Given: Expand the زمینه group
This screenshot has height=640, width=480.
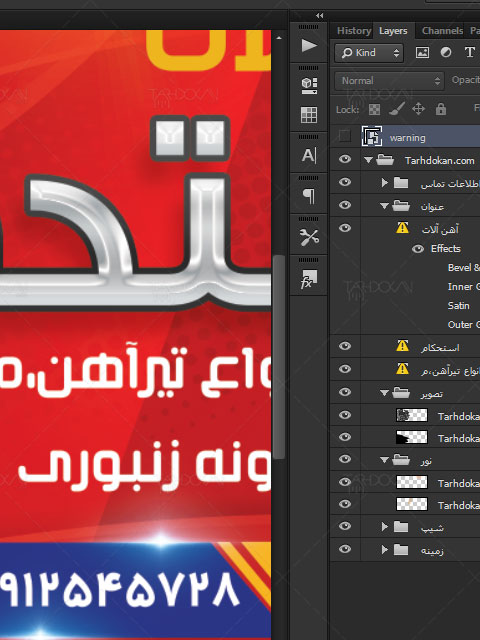Looking at the screenshot, I should (x=384, y=550).
